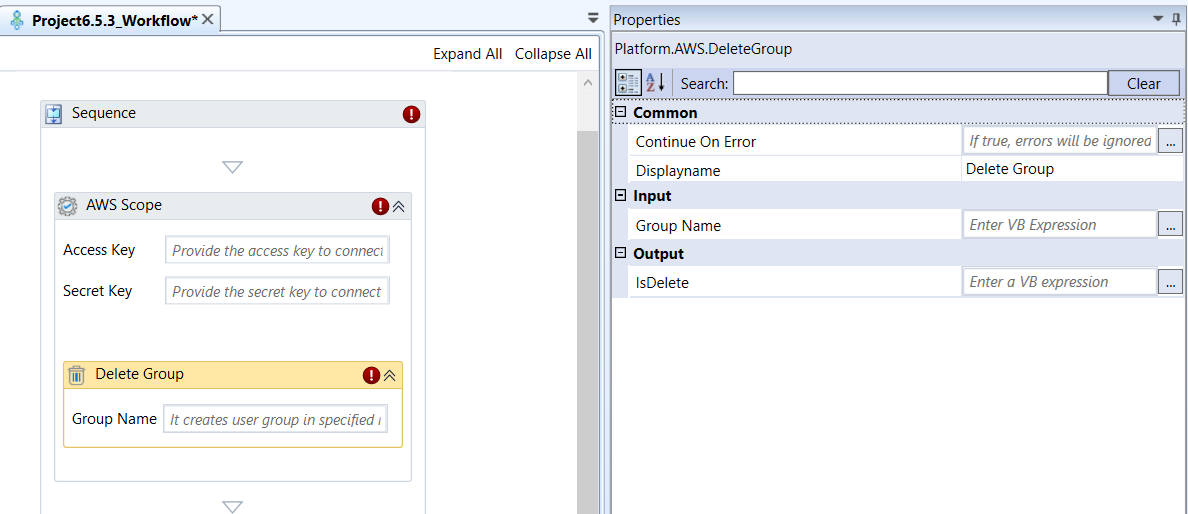
Task: Click the workflow tab icon
Action: point(17,20)
